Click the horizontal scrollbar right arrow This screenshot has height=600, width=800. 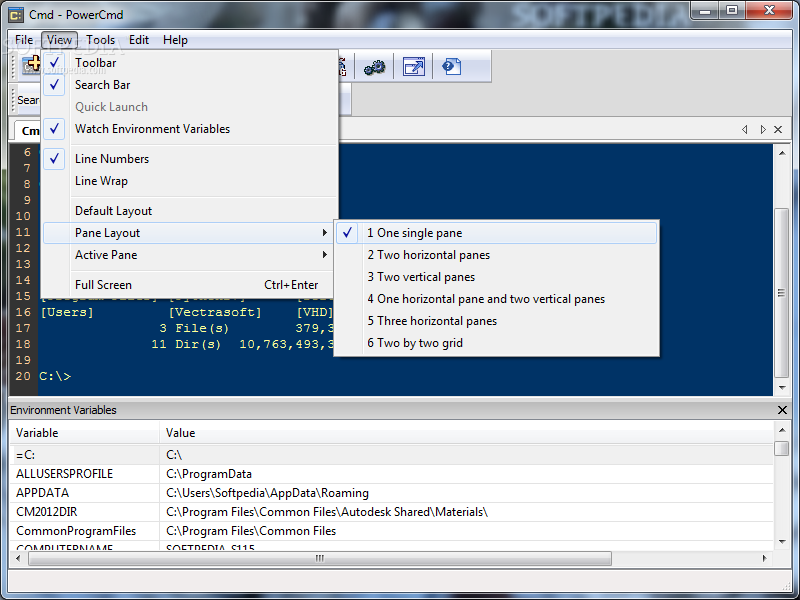(764, 558)
